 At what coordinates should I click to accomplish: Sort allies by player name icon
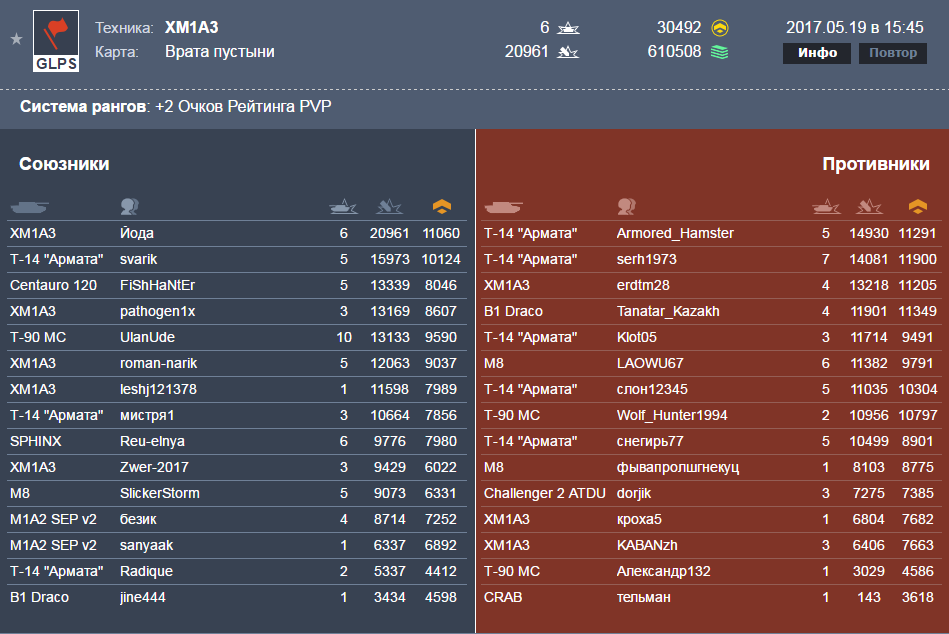(130, 207)
